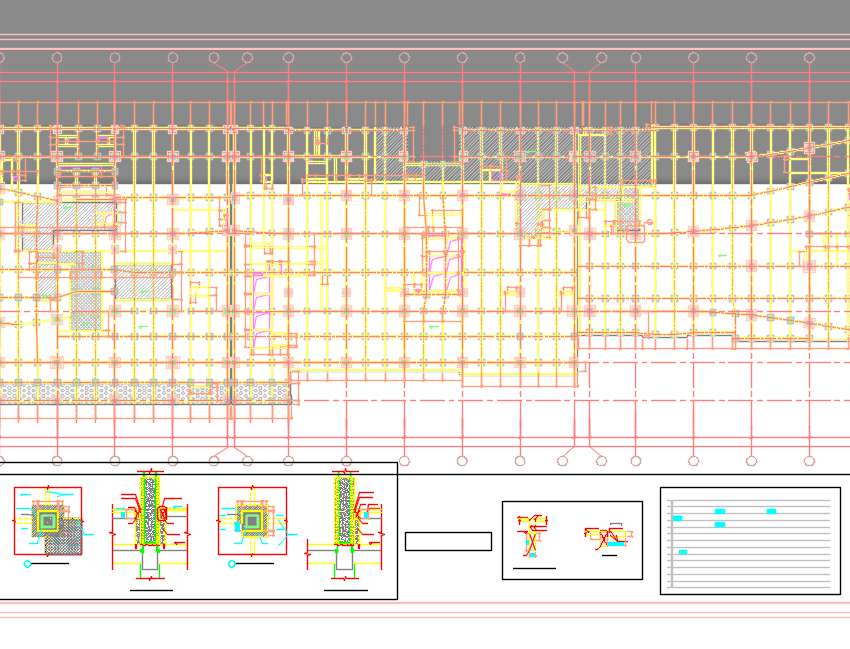
Task: Click the cyan circle marker under the first plan detail
Action: 28,564
